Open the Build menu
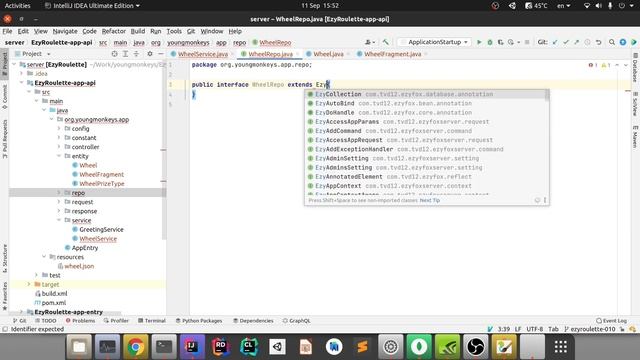 [x=138, y=31]
